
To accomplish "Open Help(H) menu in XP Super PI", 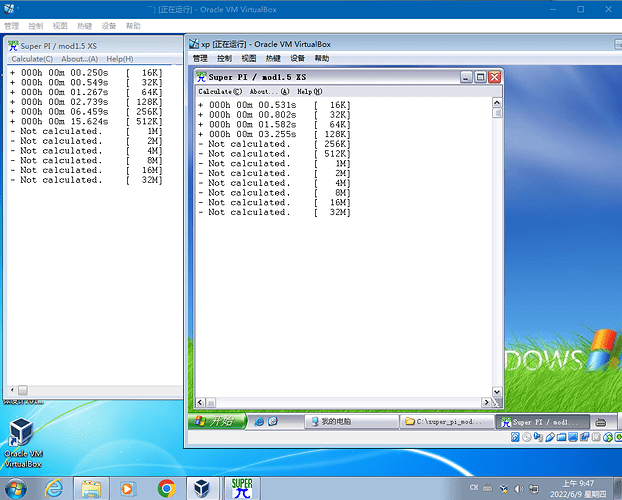I will pos(309,92).
